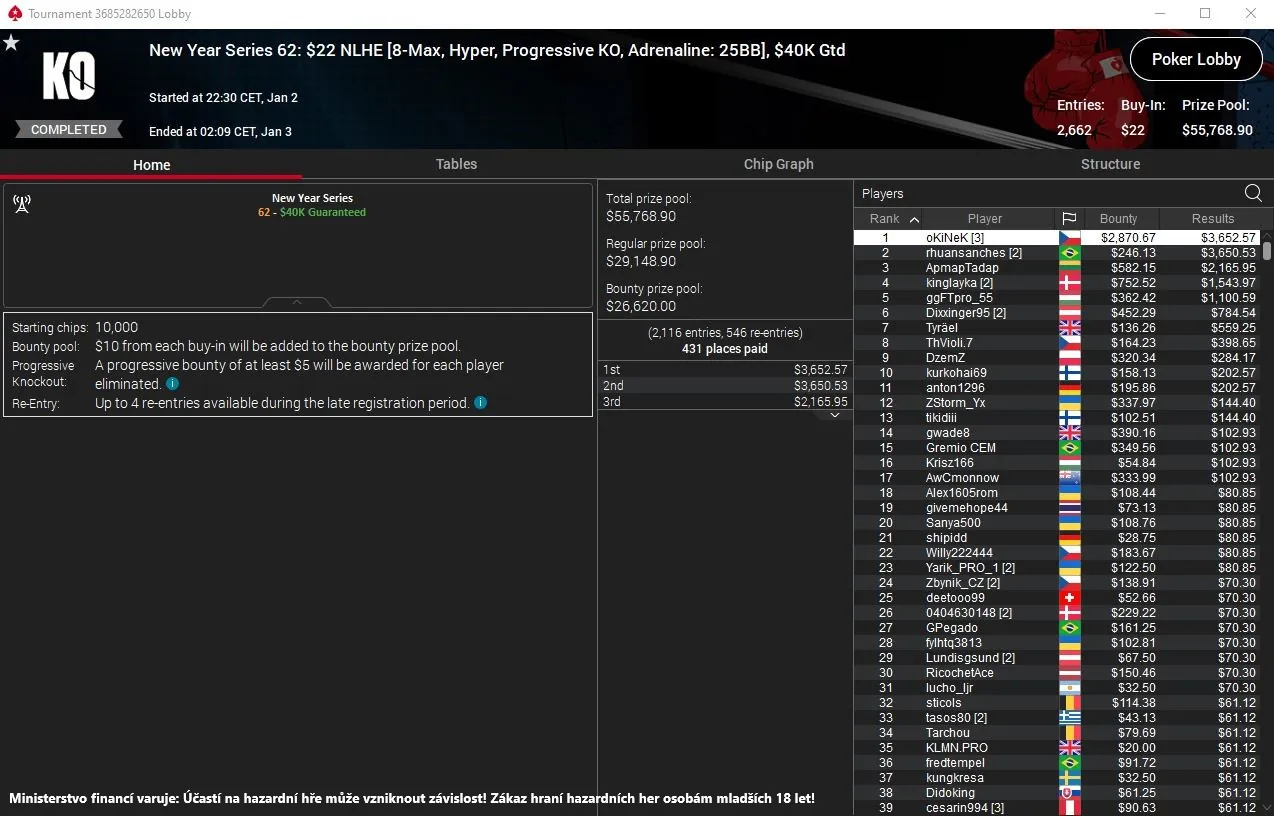Click the PokerStars logo in title bar
Viewport: 1274px width, 816px height.
tap(14, 14)
